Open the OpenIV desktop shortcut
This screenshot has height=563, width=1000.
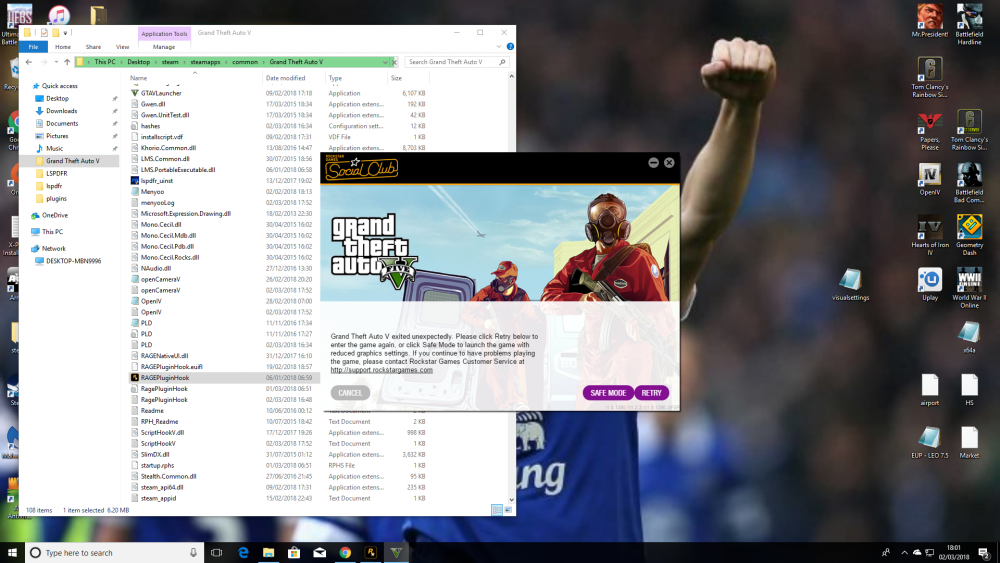coord(929,179)
